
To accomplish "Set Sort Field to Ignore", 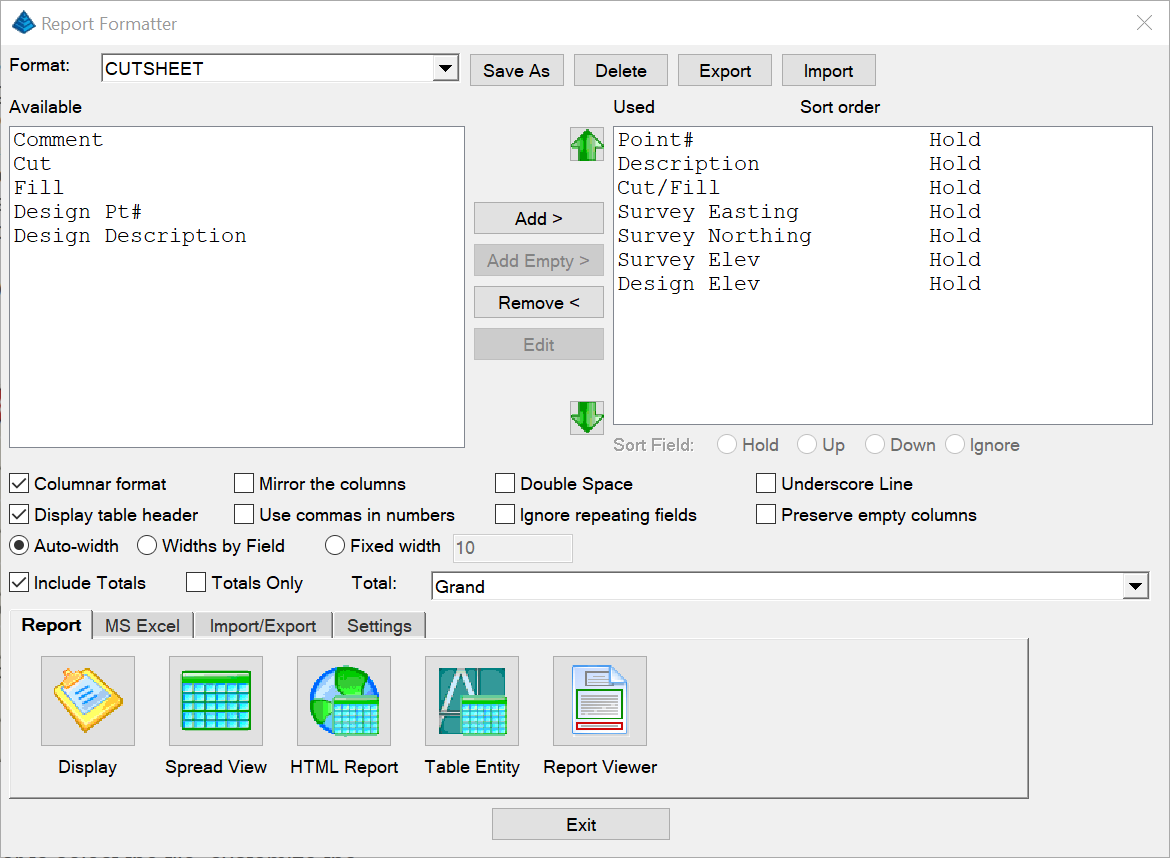I will pyautogui.click(x=955, y=445).
